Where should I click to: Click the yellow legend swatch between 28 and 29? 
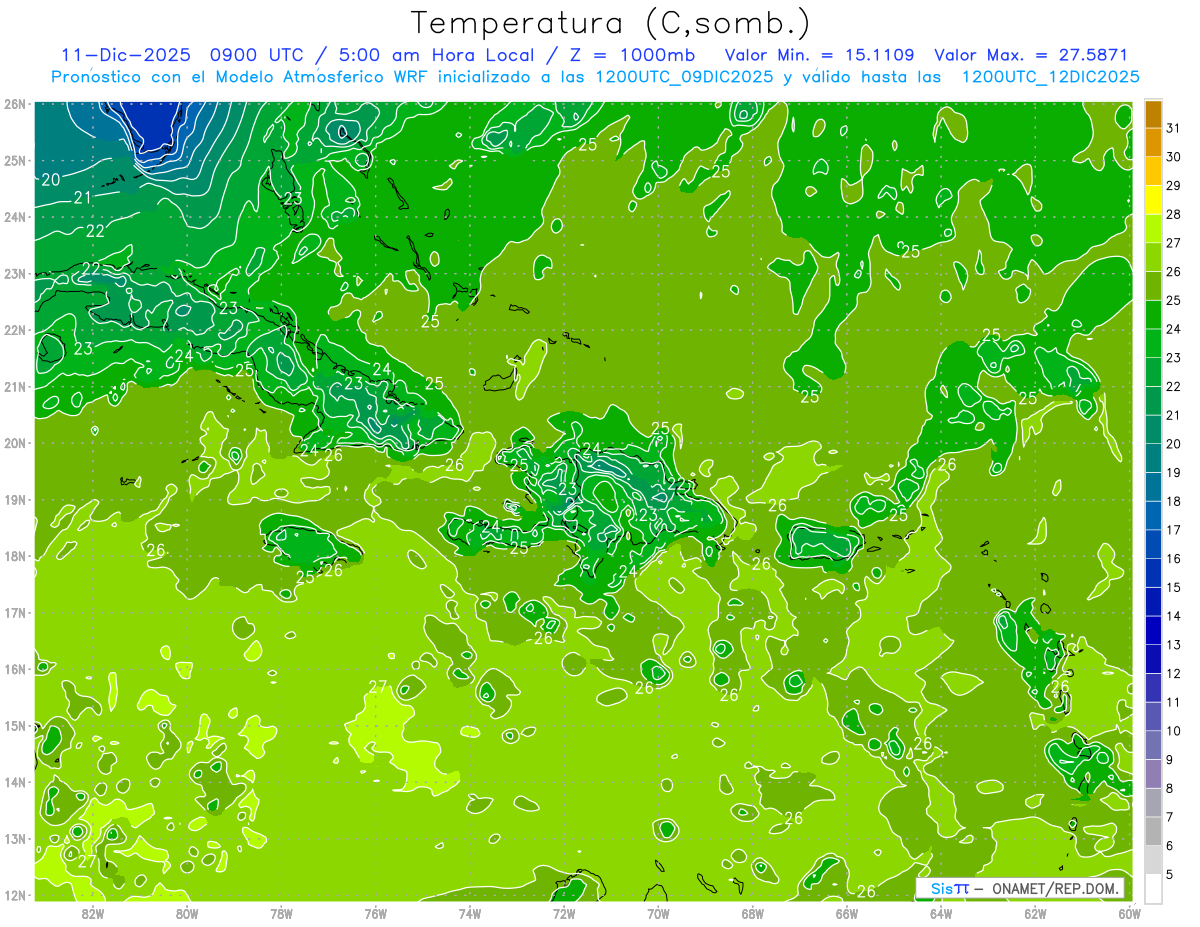click(x=1153, y=200)
